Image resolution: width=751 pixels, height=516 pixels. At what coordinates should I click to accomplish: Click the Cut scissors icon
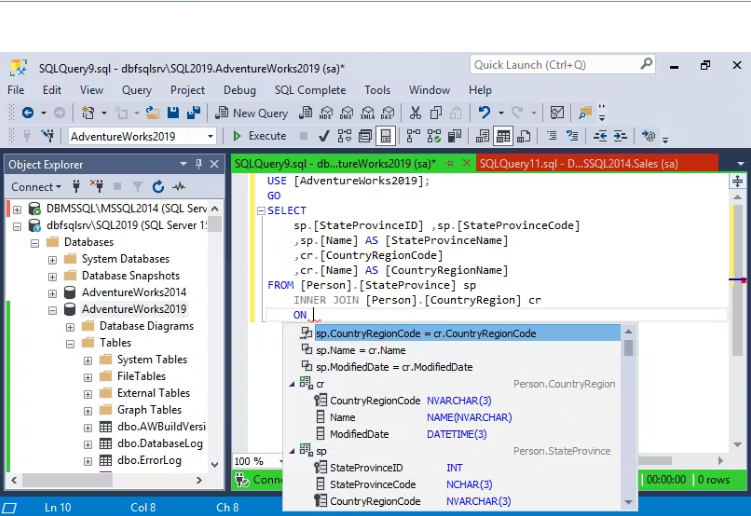(x=415, y=113)
